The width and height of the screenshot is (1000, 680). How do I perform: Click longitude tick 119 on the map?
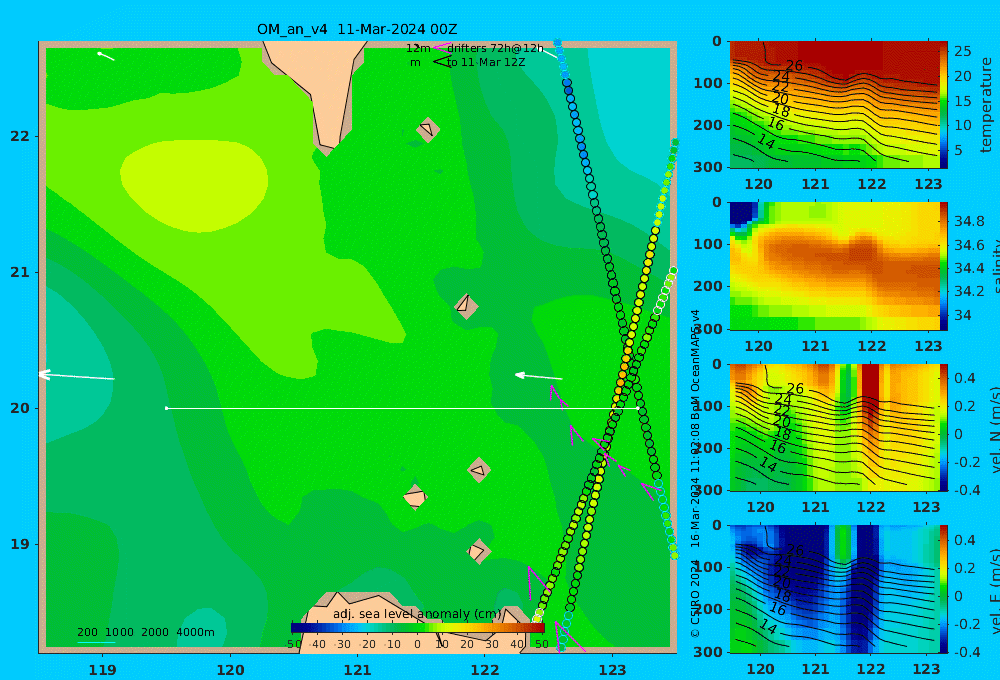(102, 670)
